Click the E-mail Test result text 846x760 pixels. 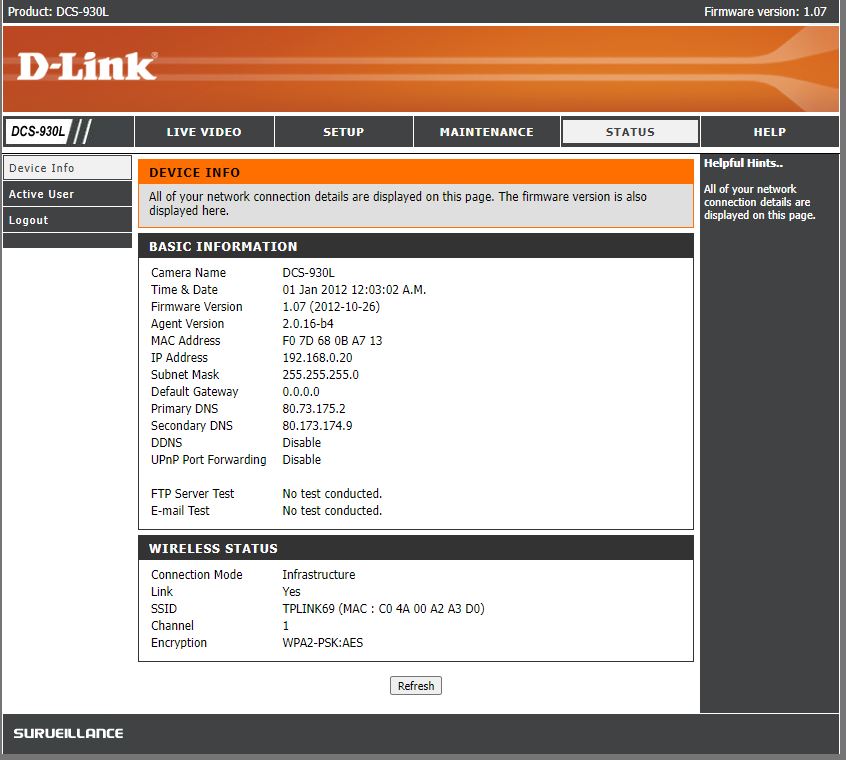point(332,510)
